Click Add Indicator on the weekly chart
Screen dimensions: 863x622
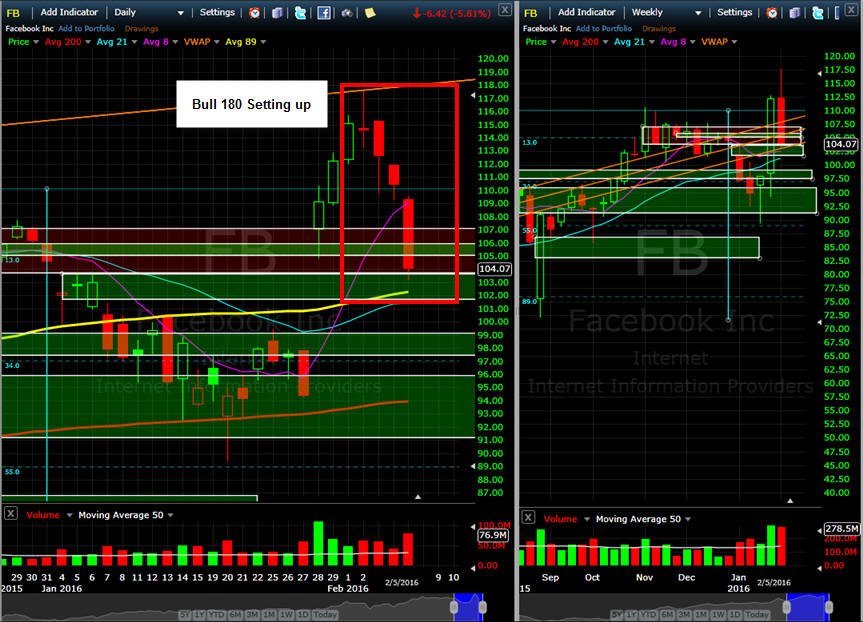[586, 12]
